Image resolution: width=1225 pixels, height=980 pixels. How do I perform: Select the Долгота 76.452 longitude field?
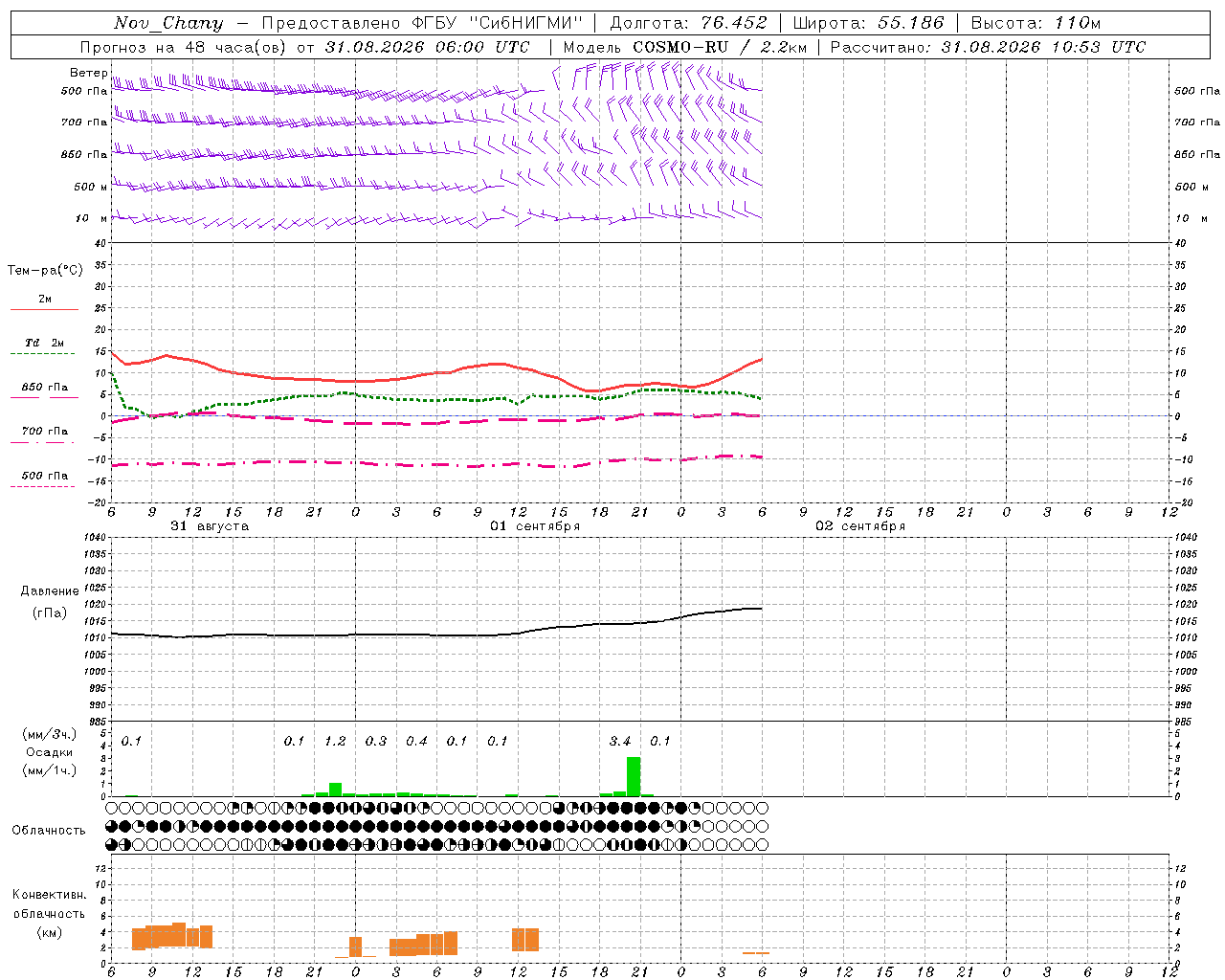pos(688,23)
